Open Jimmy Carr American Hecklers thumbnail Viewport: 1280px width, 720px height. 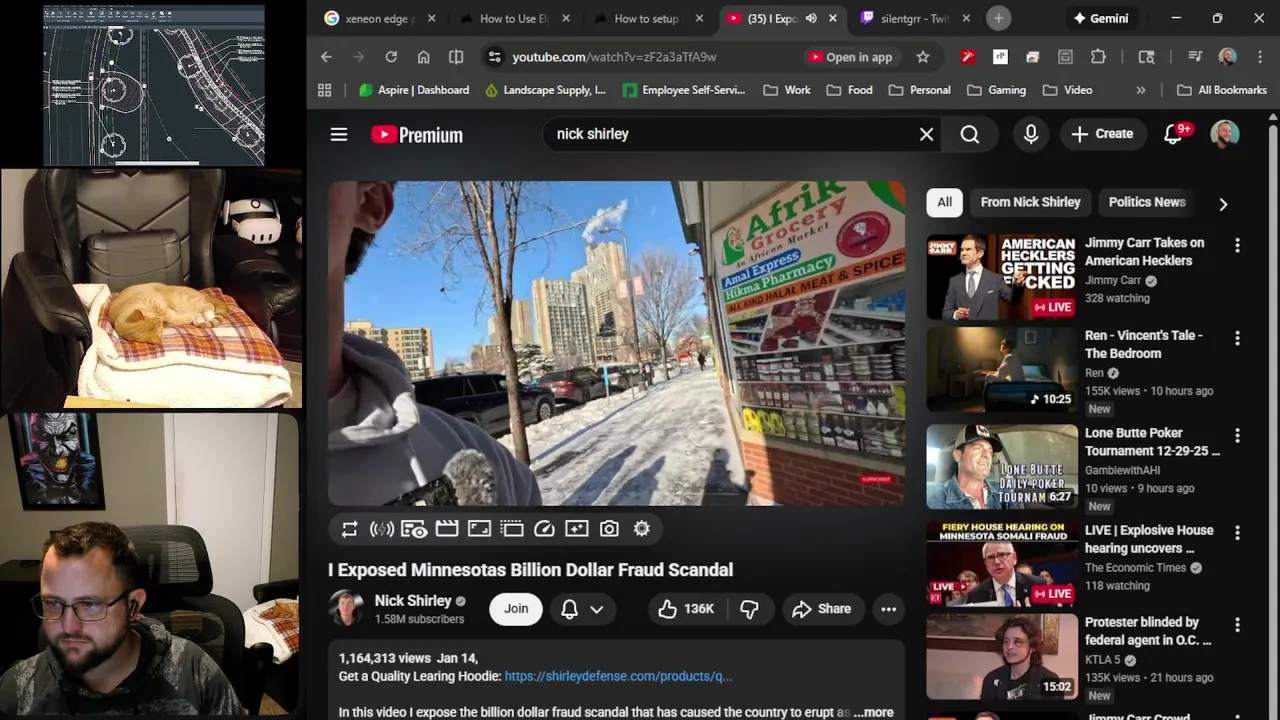point(1002,277)
